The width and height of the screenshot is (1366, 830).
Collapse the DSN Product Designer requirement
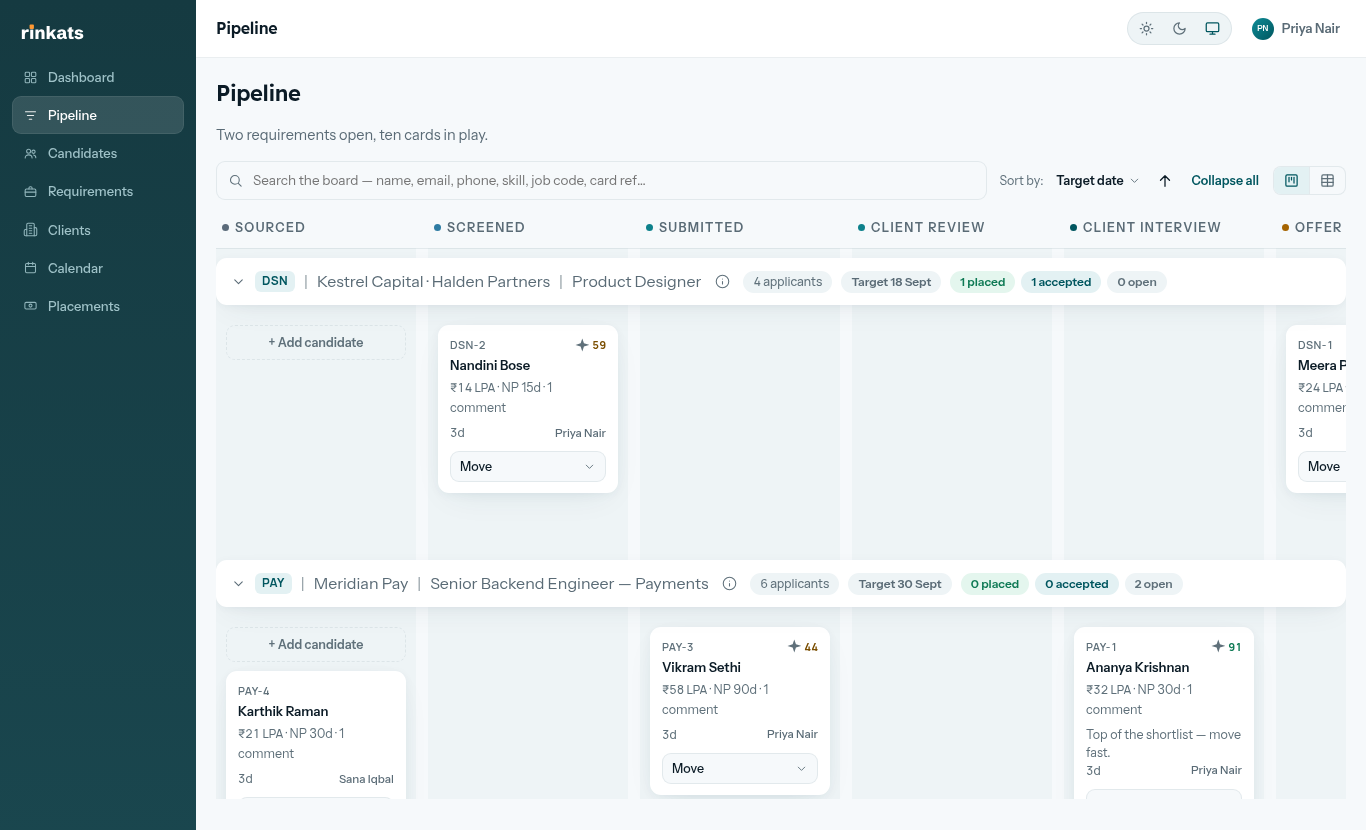pos(238,282)
